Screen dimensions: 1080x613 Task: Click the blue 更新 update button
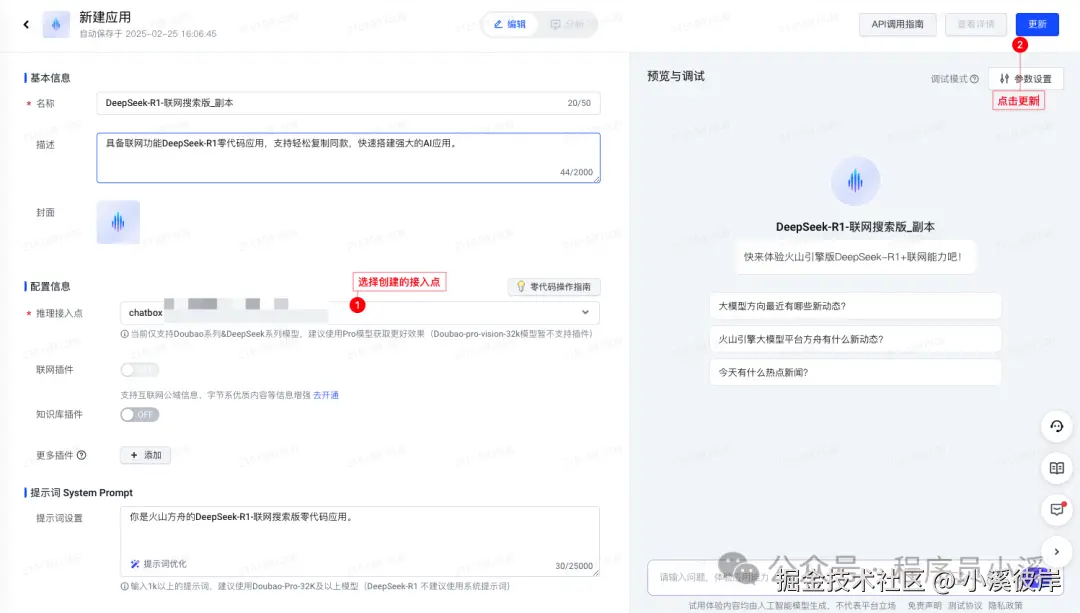pyautogui.click(x=1037, y=24)
